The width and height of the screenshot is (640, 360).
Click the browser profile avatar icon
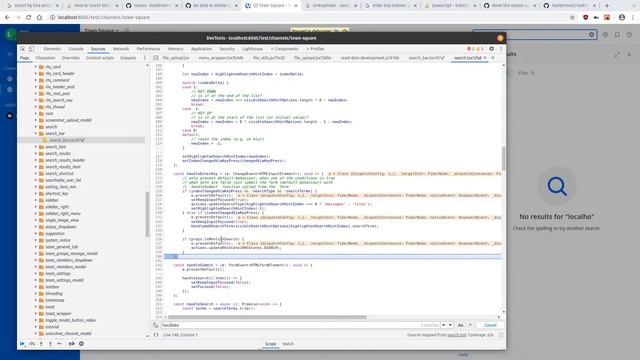pos(622,18)
